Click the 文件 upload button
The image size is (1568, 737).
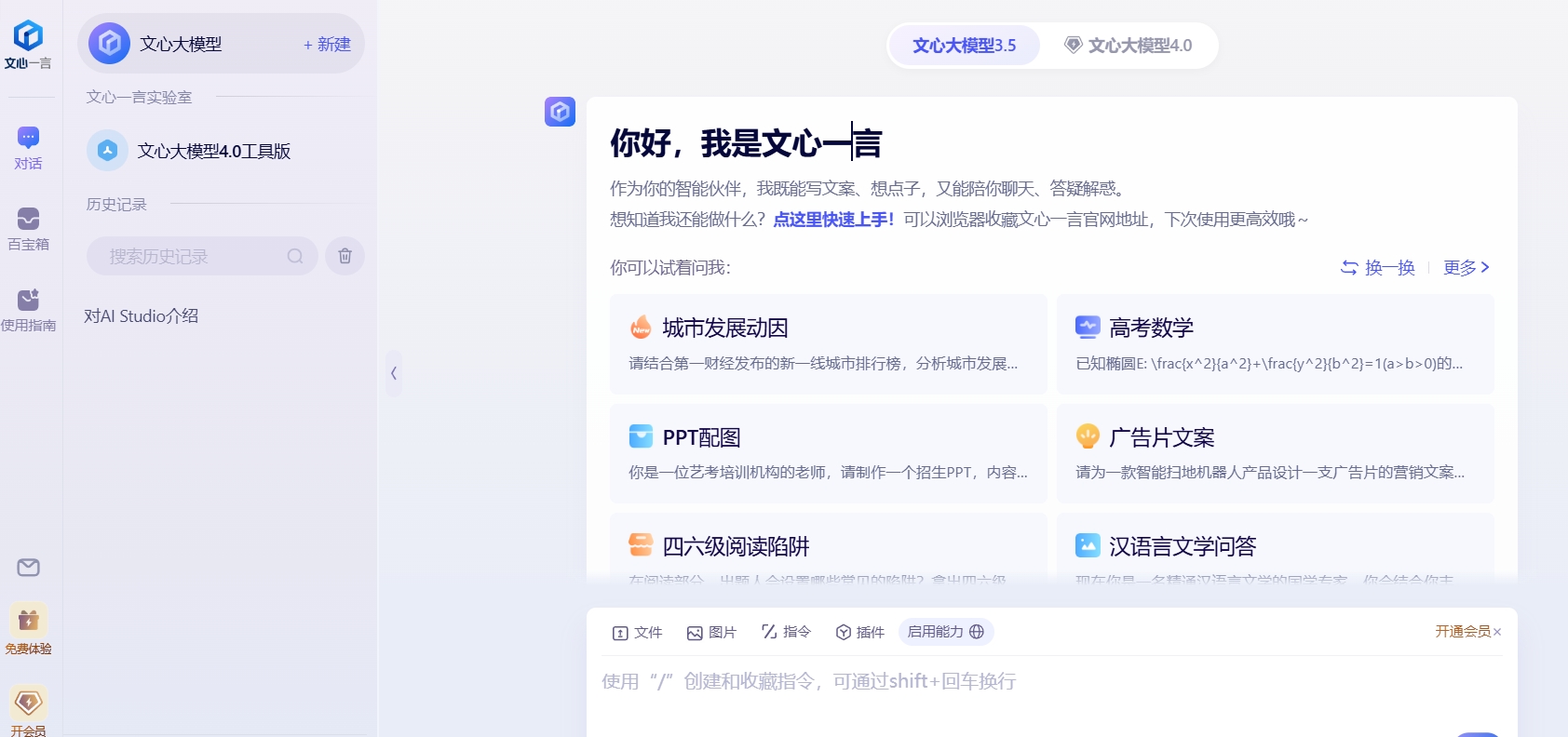coord(637,633)
